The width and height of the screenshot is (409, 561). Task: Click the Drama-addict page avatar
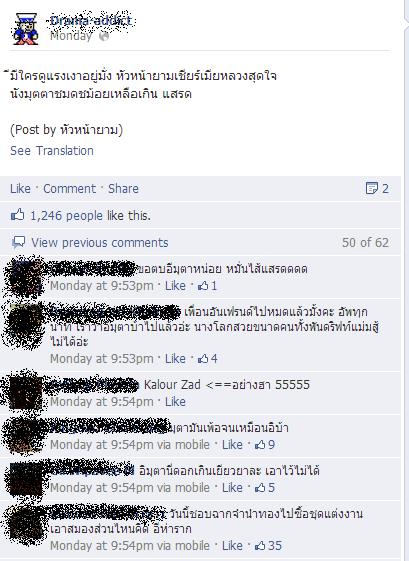coord(26,29)
